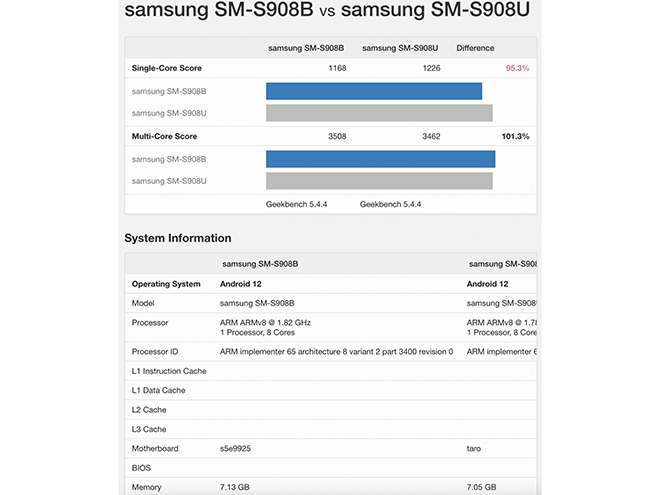Click the 95.3% difference value

click(x=517, y=68)
